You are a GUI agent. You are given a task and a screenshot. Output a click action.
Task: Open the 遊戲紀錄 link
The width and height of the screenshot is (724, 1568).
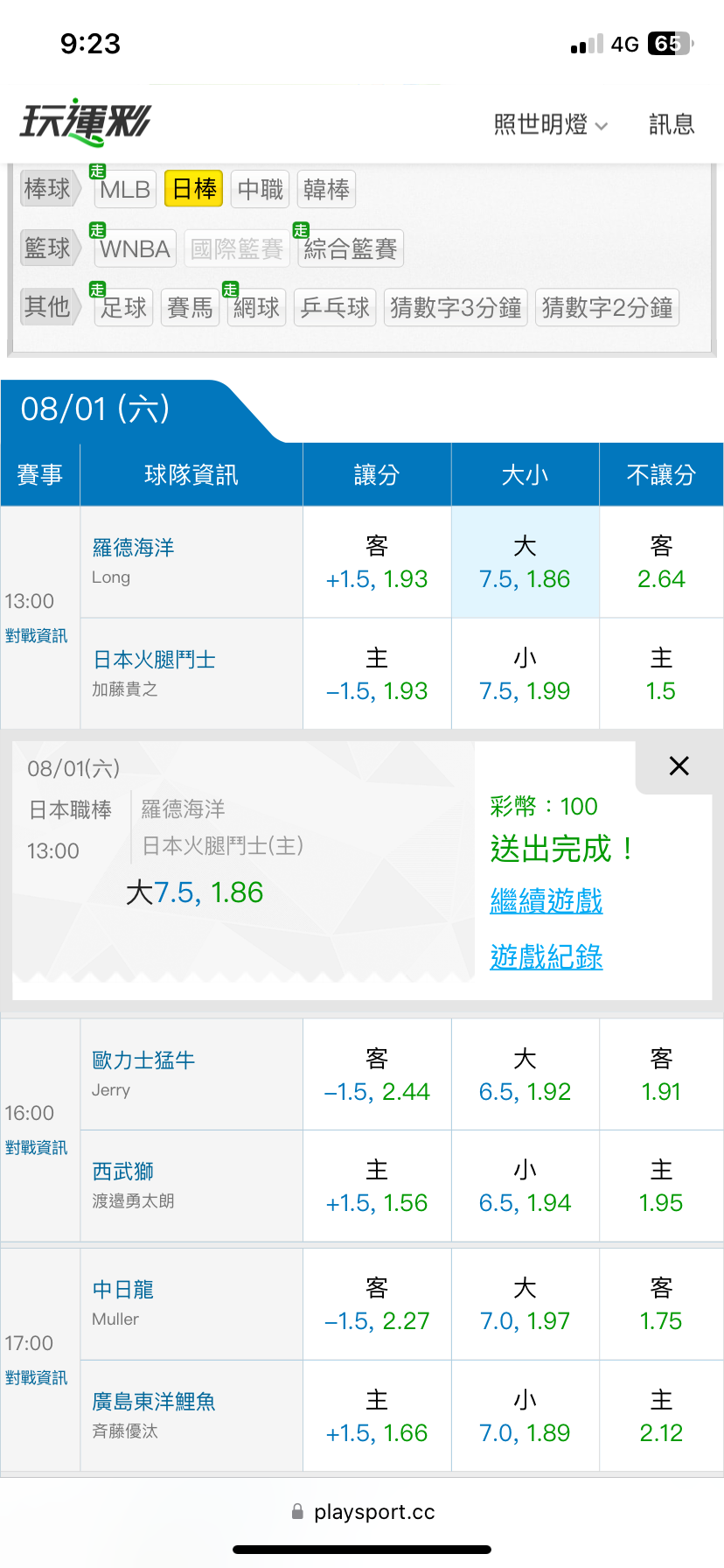pyautogui.click(x=546, y=956)
